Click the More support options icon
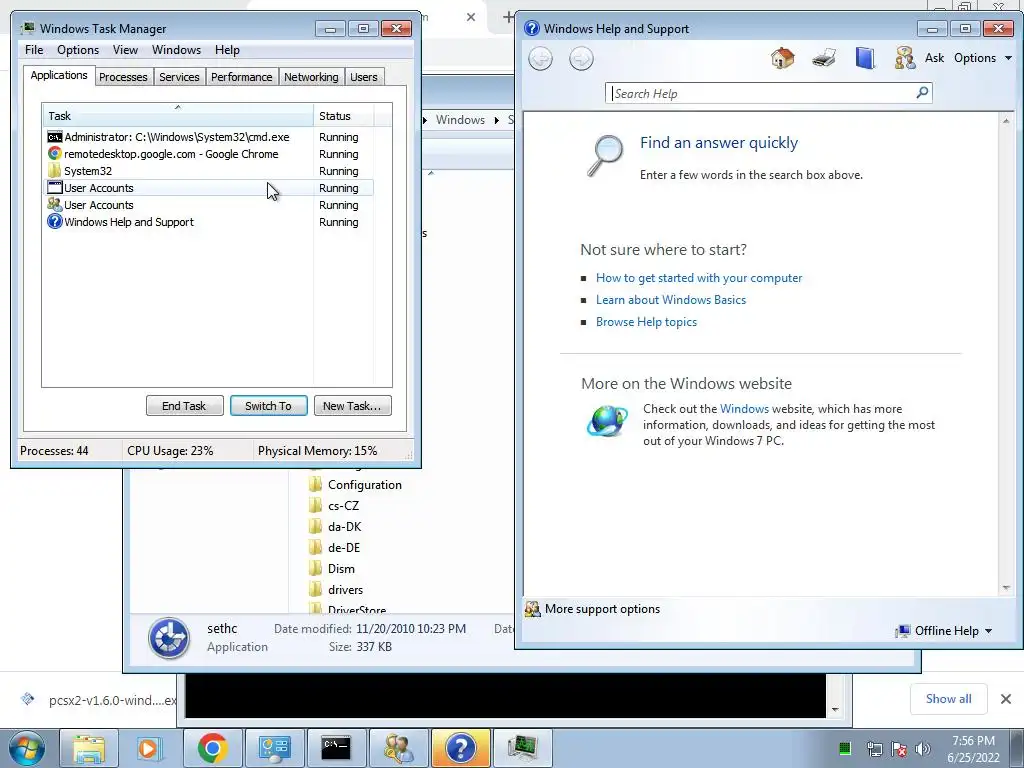 pyautogui.click(x=533, y=609)
